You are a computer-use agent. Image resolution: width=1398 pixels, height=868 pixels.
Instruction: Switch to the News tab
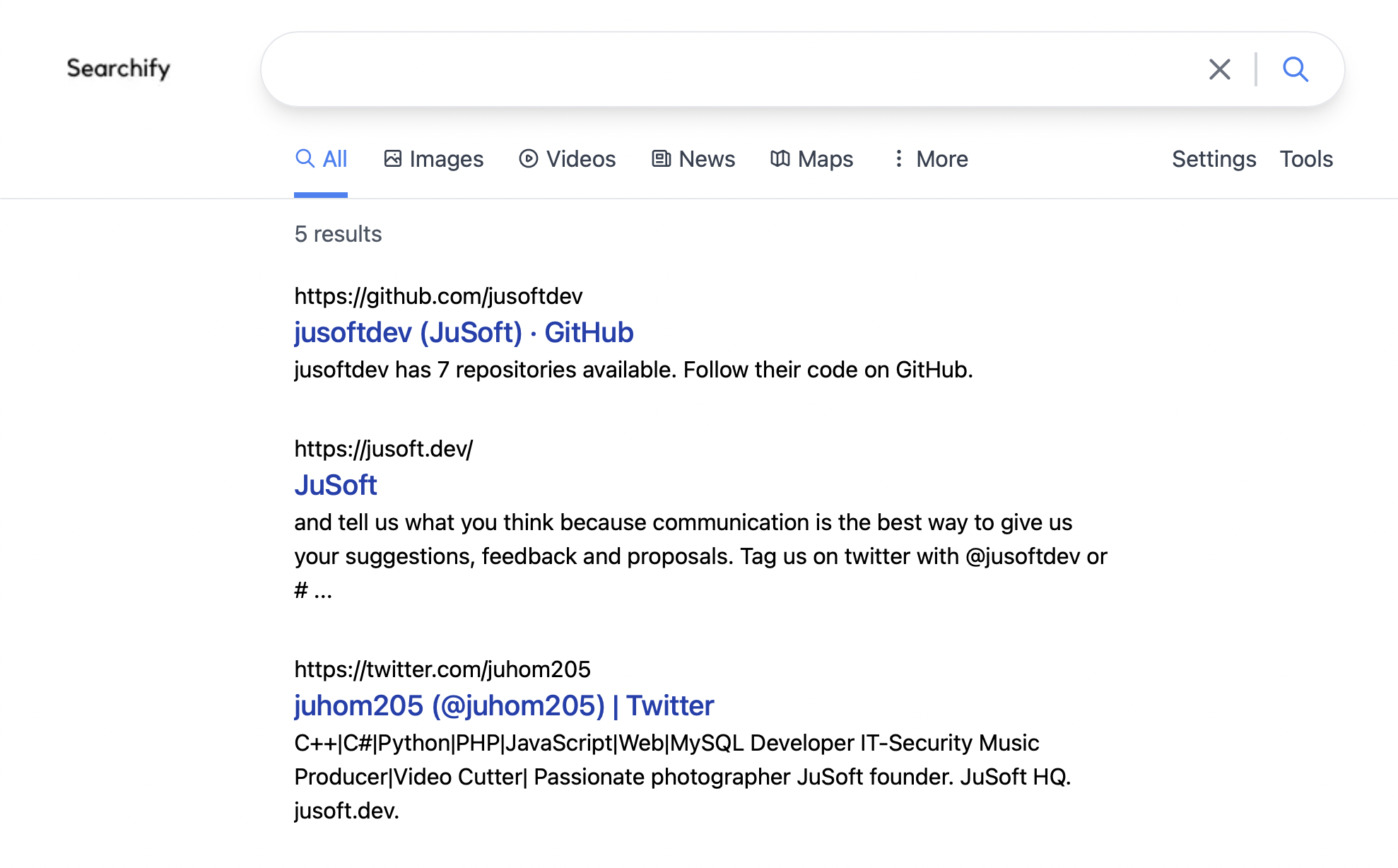[x=706, y=159]
